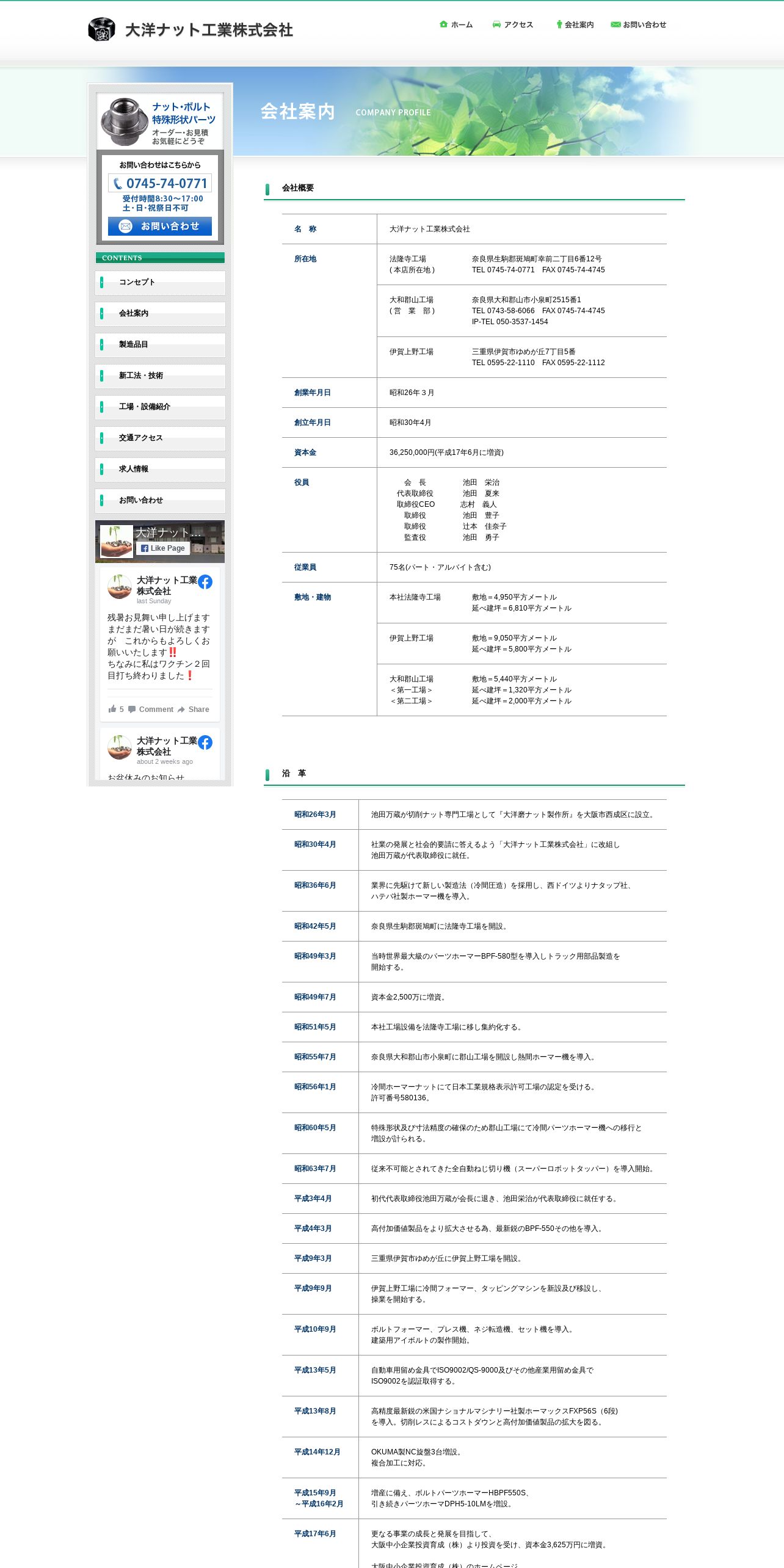This screenshot has height=1568, width=784.
Task: Select 交通アクセス in the contents sidebar
Action: [160, 438]
